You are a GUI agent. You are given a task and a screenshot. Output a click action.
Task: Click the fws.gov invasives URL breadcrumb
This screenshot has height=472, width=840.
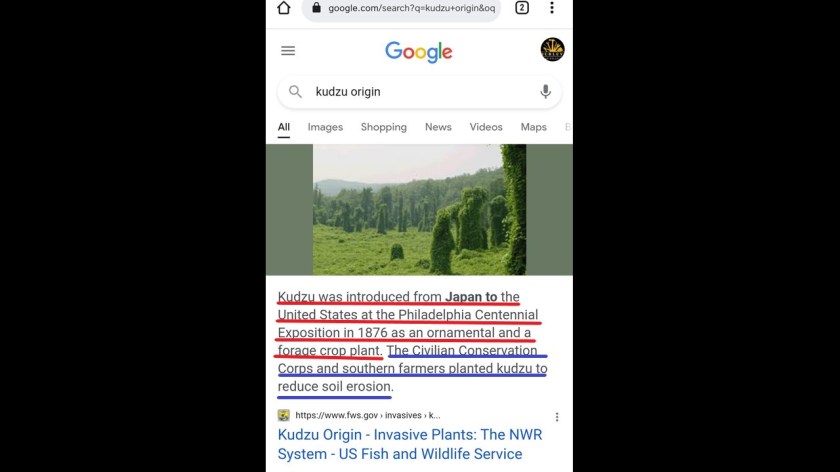[368, 415]
